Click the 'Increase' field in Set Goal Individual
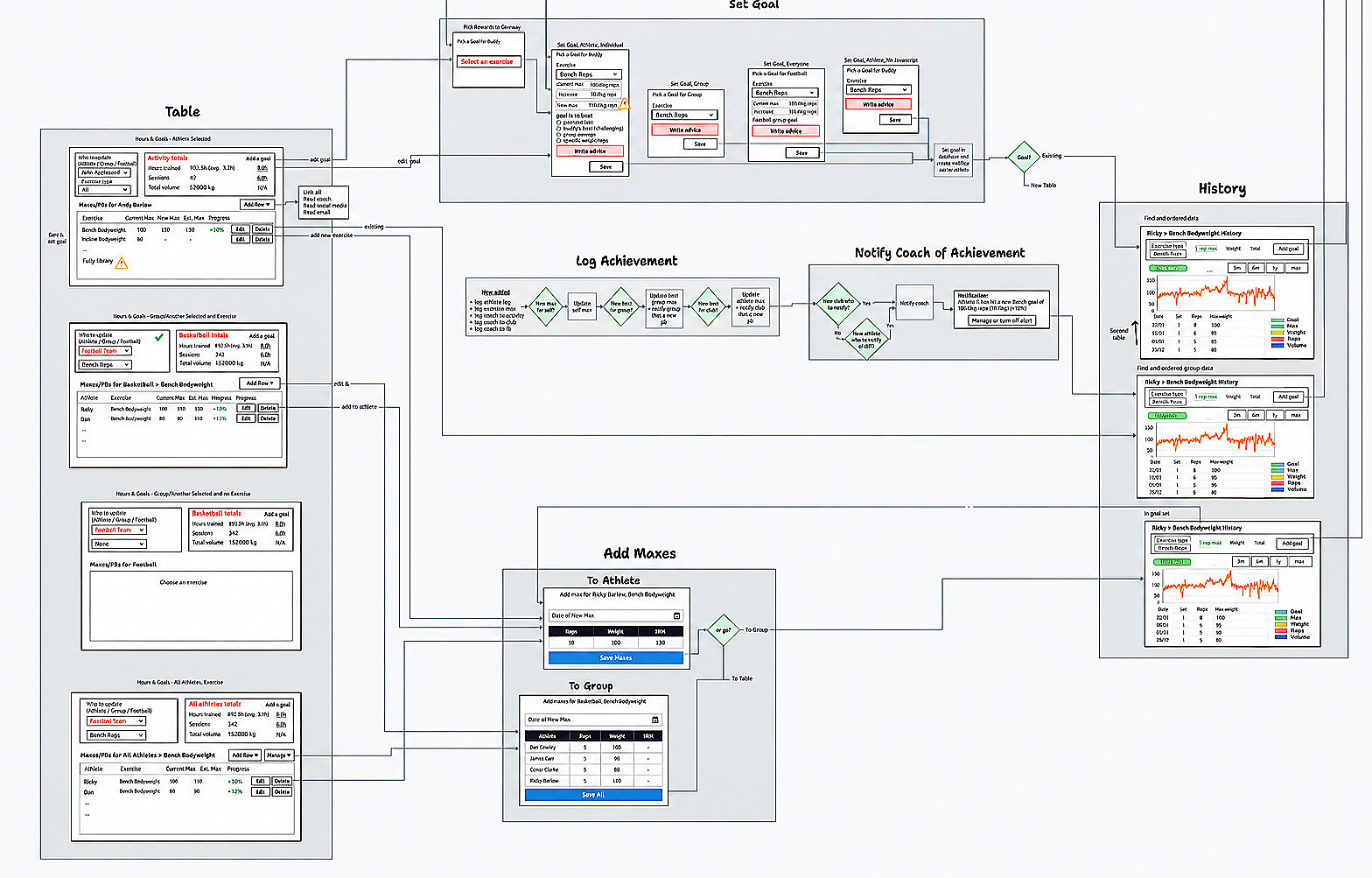This screenshot has height=878, width=1372. [x=588, y=94]
